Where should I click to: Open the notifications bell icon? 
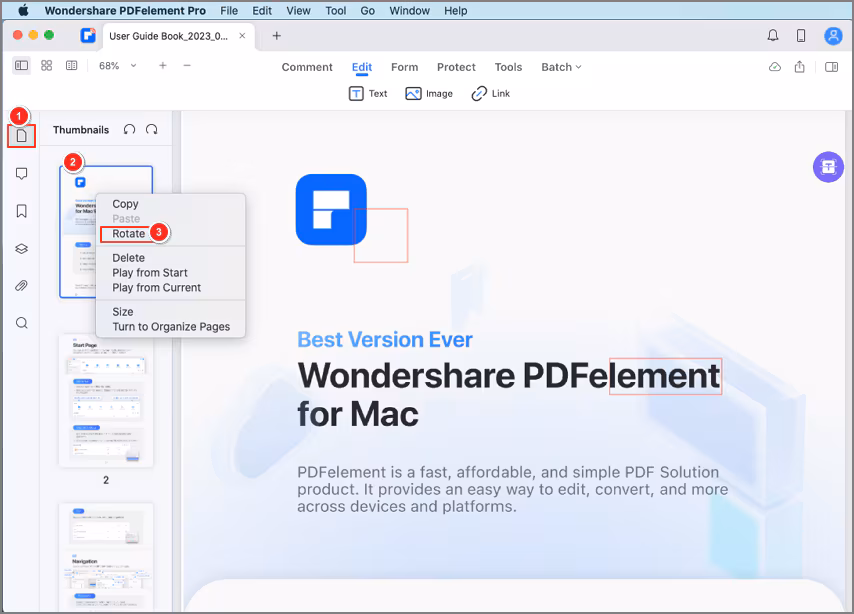(x=772, y=35)
